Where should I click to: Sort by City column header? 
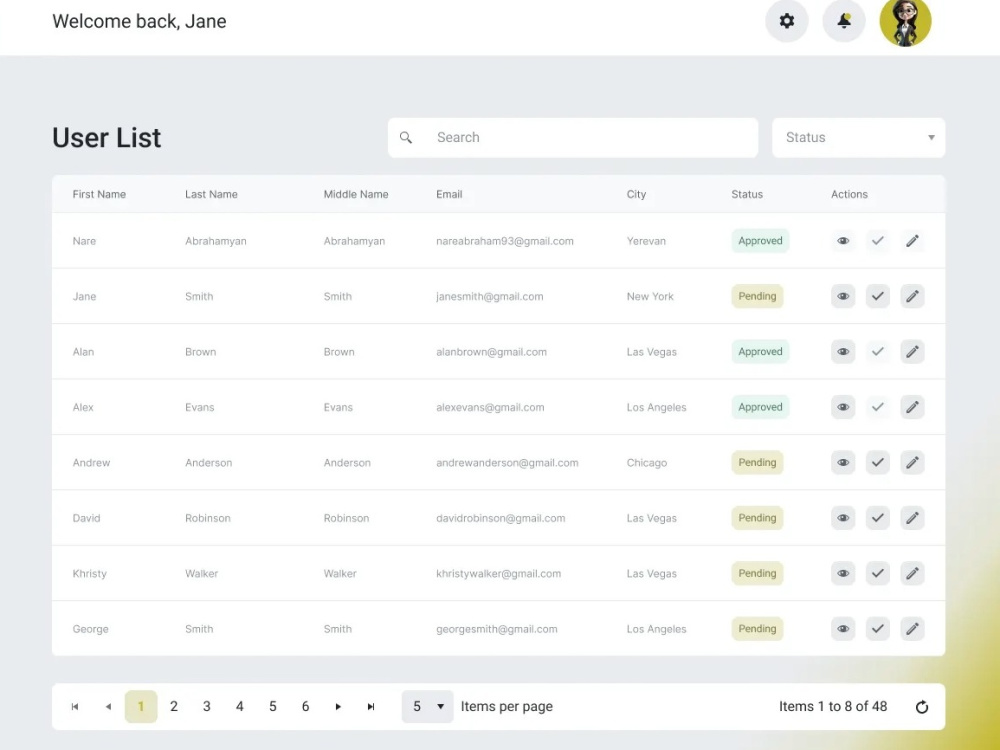click(x=636, y=194)
